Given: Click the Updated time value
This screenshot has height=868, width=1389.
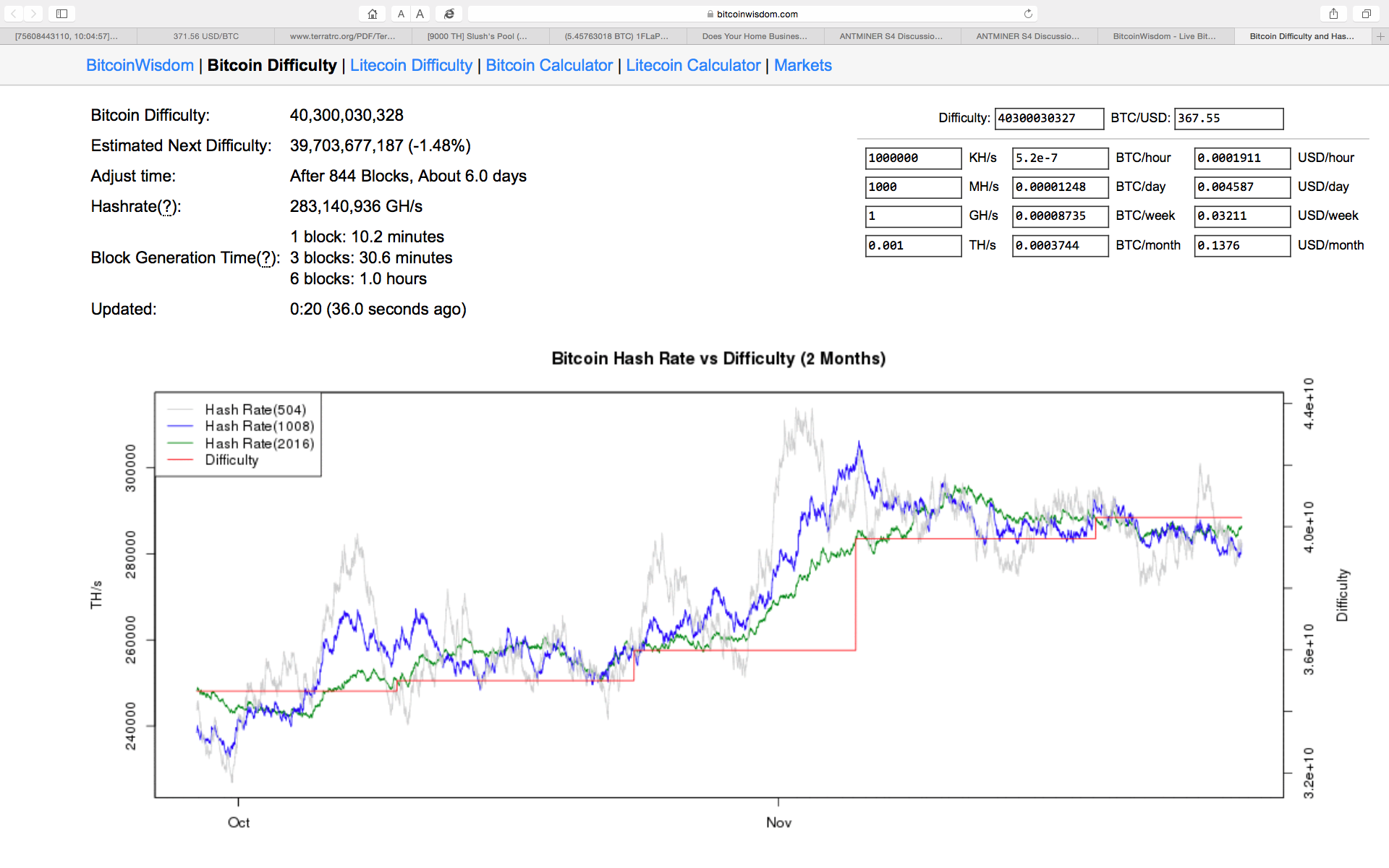Looking at the screenshot, I should [378, 310].
